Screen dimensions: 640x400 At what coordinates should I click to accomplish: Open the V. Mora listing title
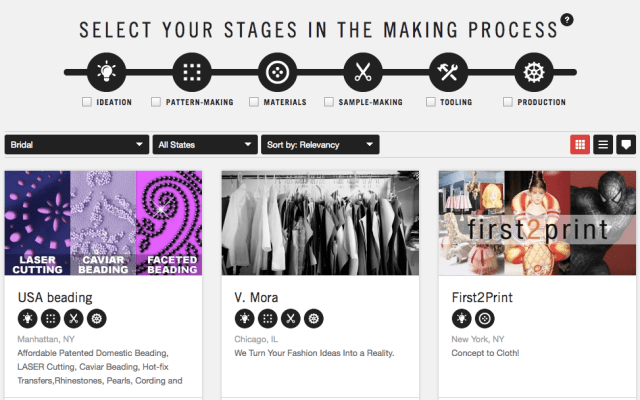(256, 297)
